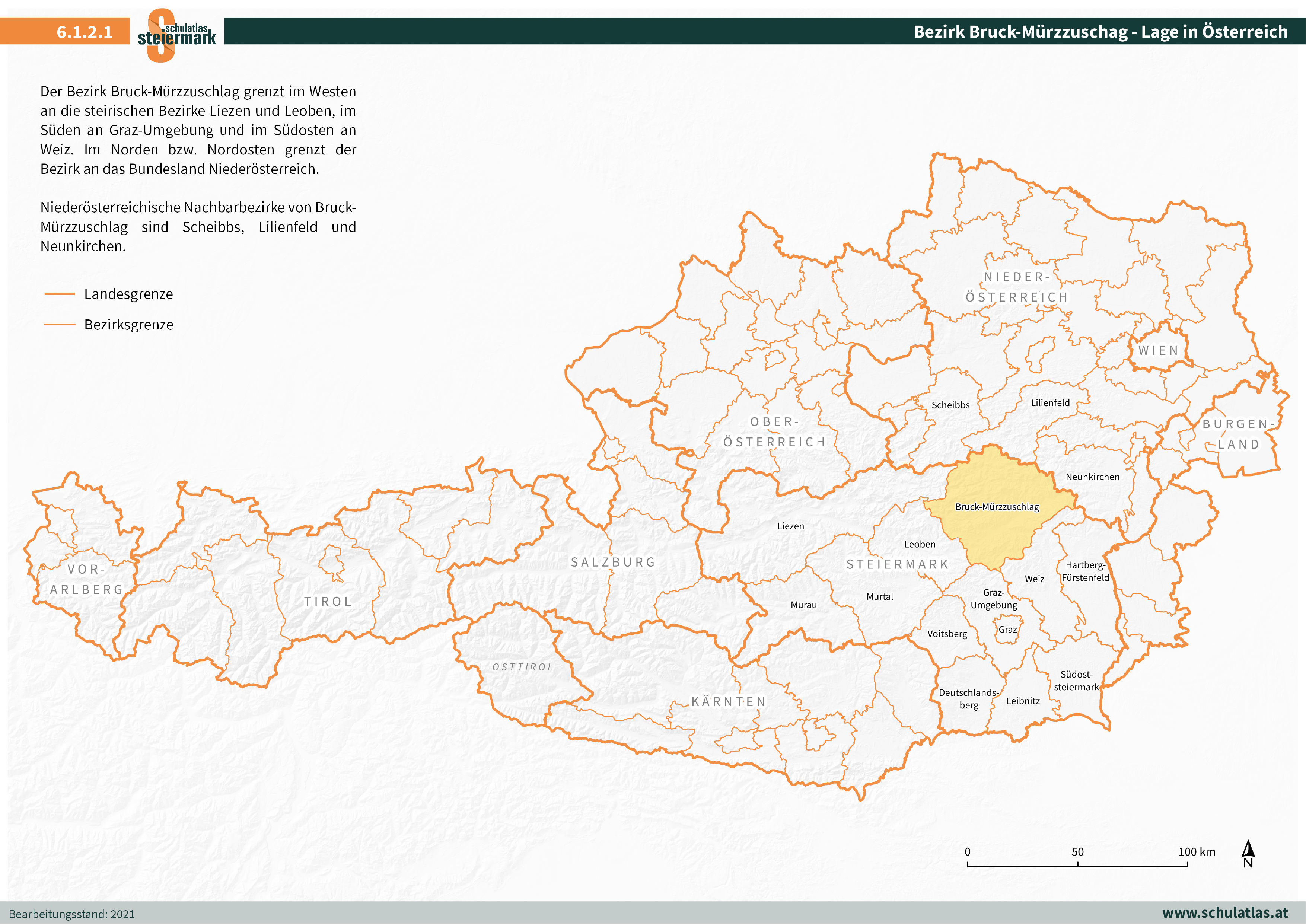
Task: Click the Graz city district label
Action: tap(1007, 630)
